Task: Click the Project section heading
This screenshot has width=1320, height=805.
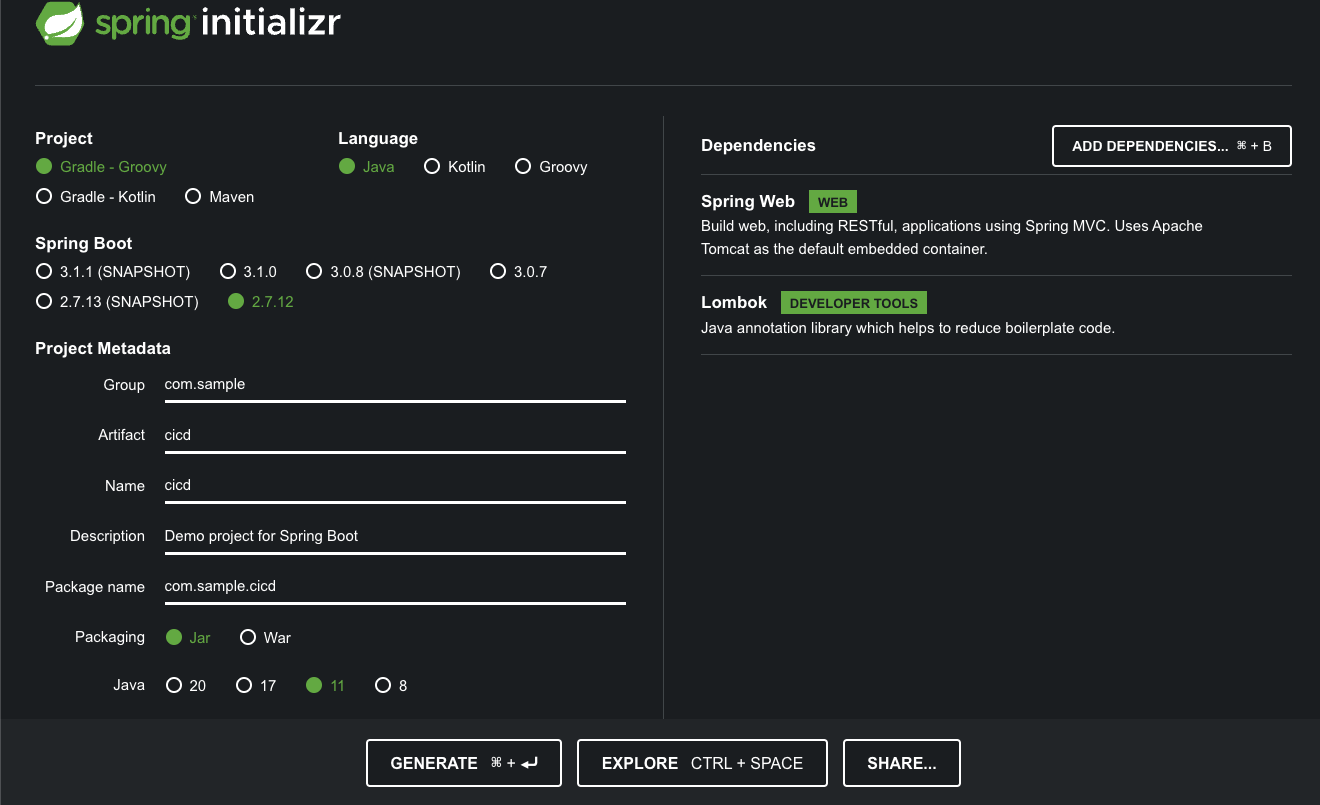Action: click(64, 139)
